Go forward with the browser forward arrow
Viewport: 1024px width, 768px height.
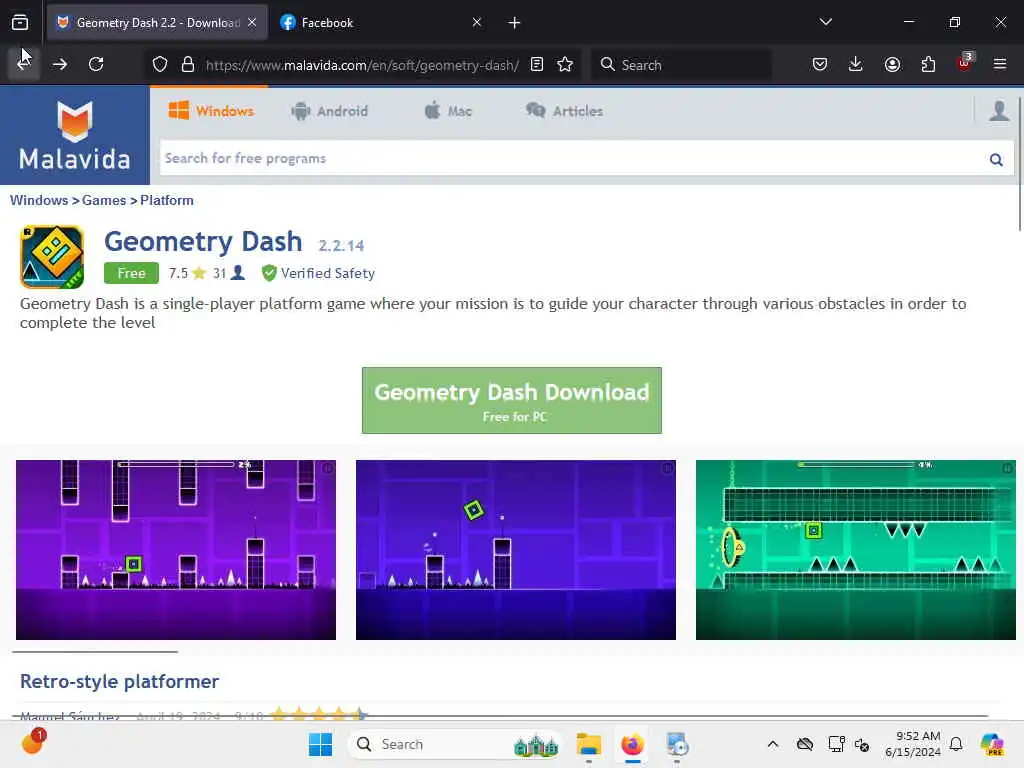pyautogui.click(x=60, y=64)
